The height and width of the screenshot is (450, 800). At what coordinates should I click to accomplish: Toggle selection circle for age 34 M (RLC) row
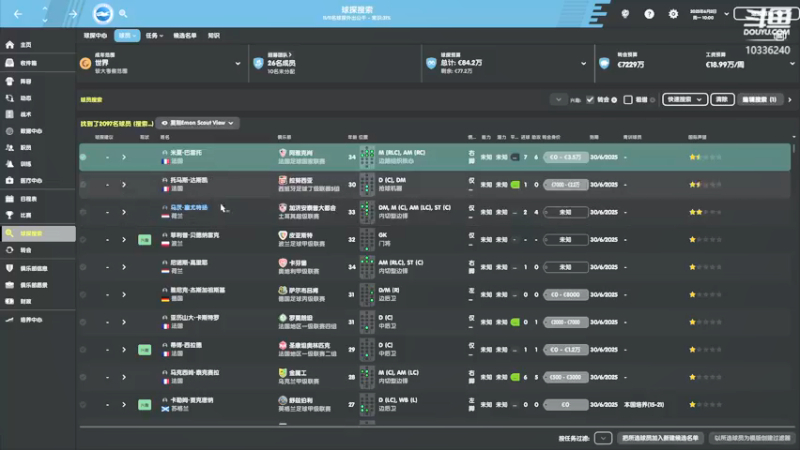coord(83,157)
